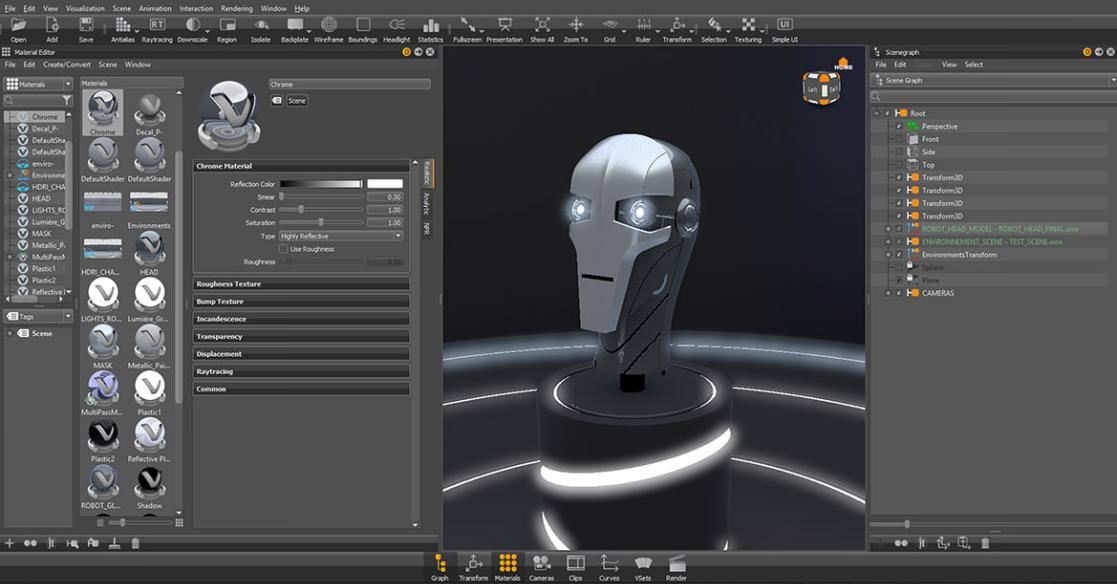Open Create/Convert menu in Material Editor
The width and height of the screenshot is (1117, 584).
point(67,64)
